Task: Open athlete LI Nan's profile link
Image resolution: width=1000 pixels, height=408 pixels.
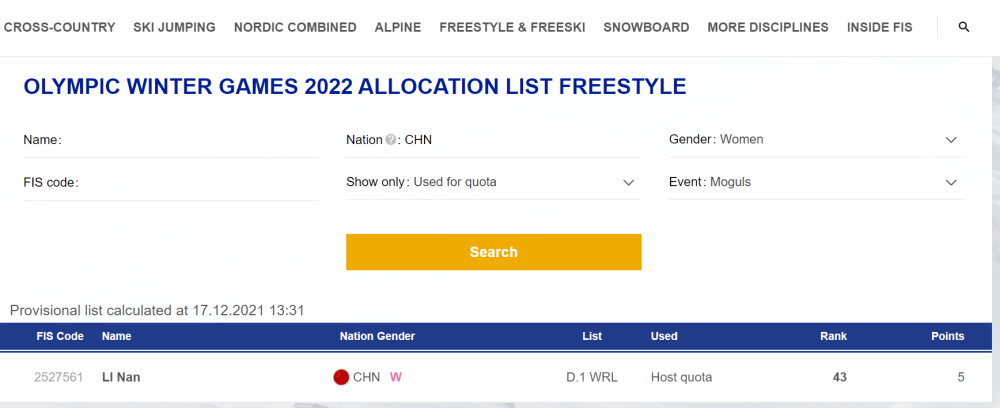Action: pos(121,377)
